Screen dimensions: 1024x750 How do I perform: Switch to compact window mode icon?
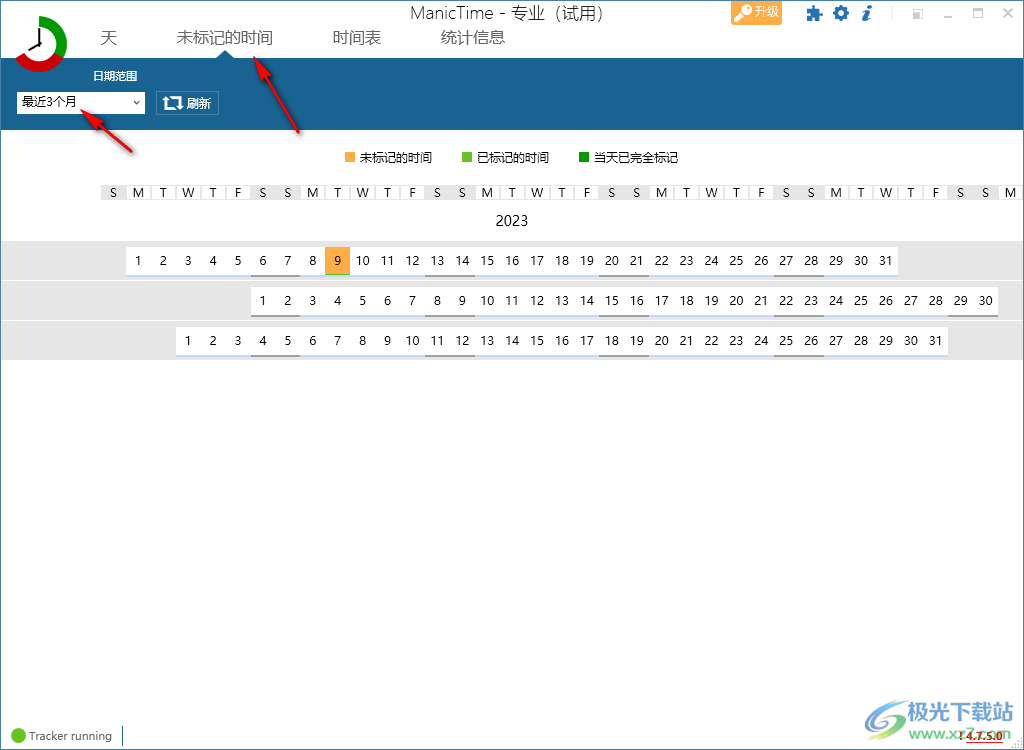coord(918,14)
